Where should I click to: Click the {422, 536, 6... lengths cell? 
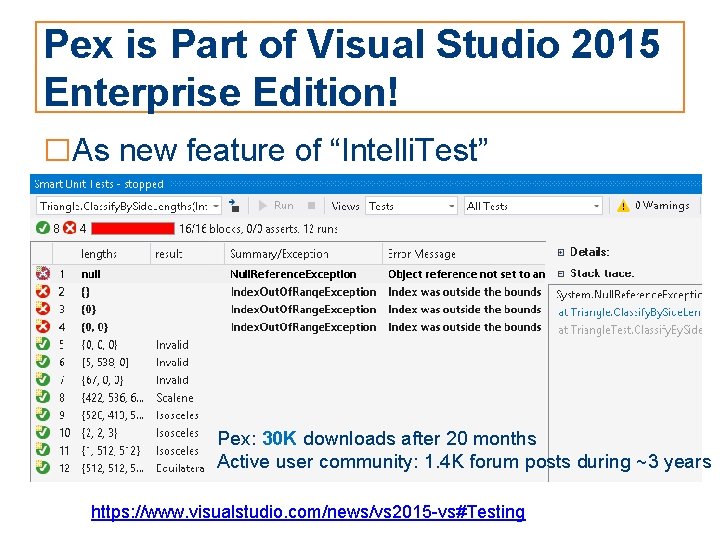(112, 398)
